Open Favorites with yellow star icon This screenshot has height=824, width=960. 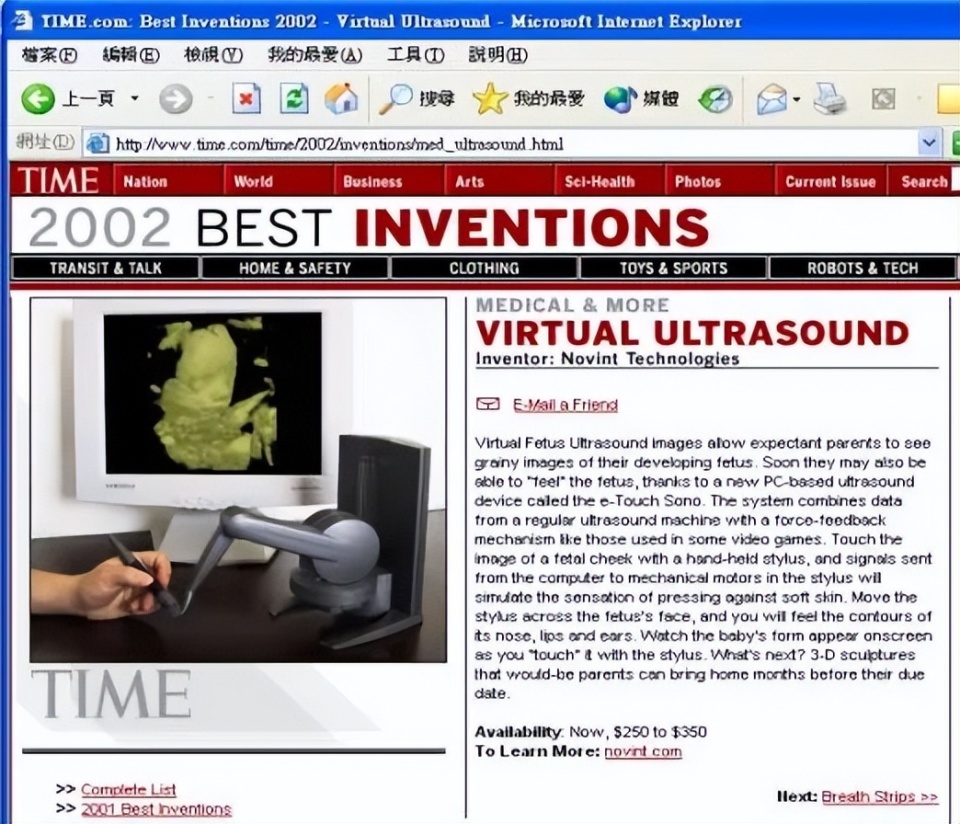click(x=490, y=99)
